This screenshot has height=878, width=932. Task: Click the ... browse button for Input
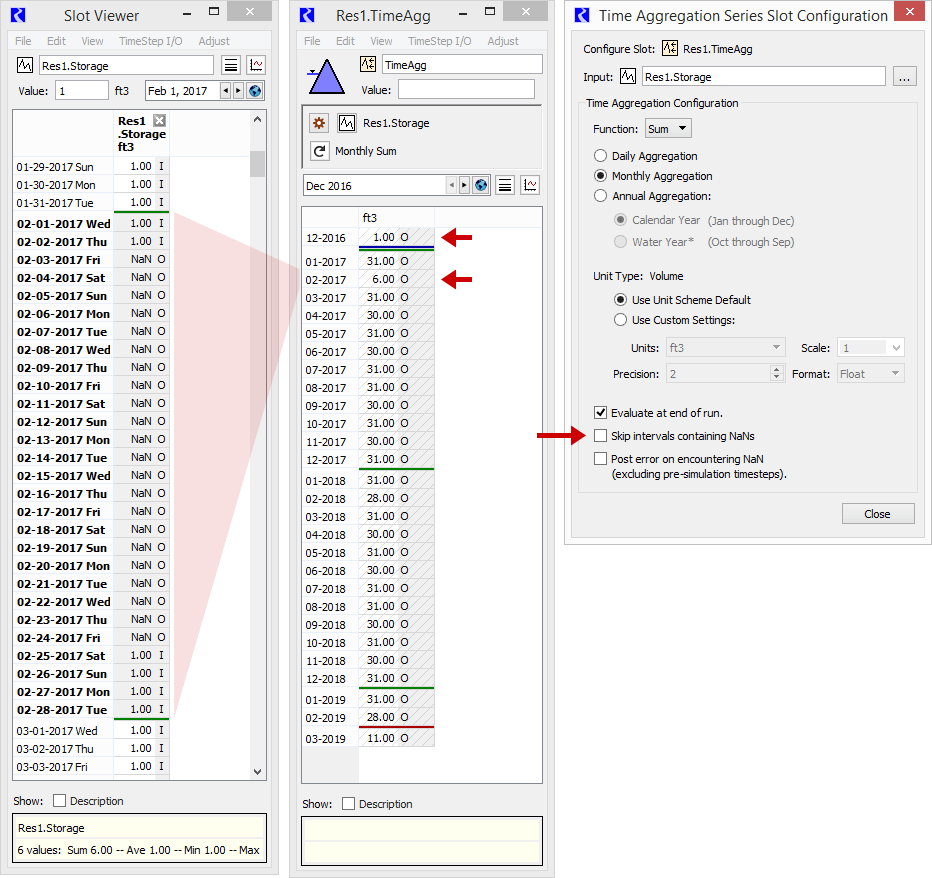[904, 76]
